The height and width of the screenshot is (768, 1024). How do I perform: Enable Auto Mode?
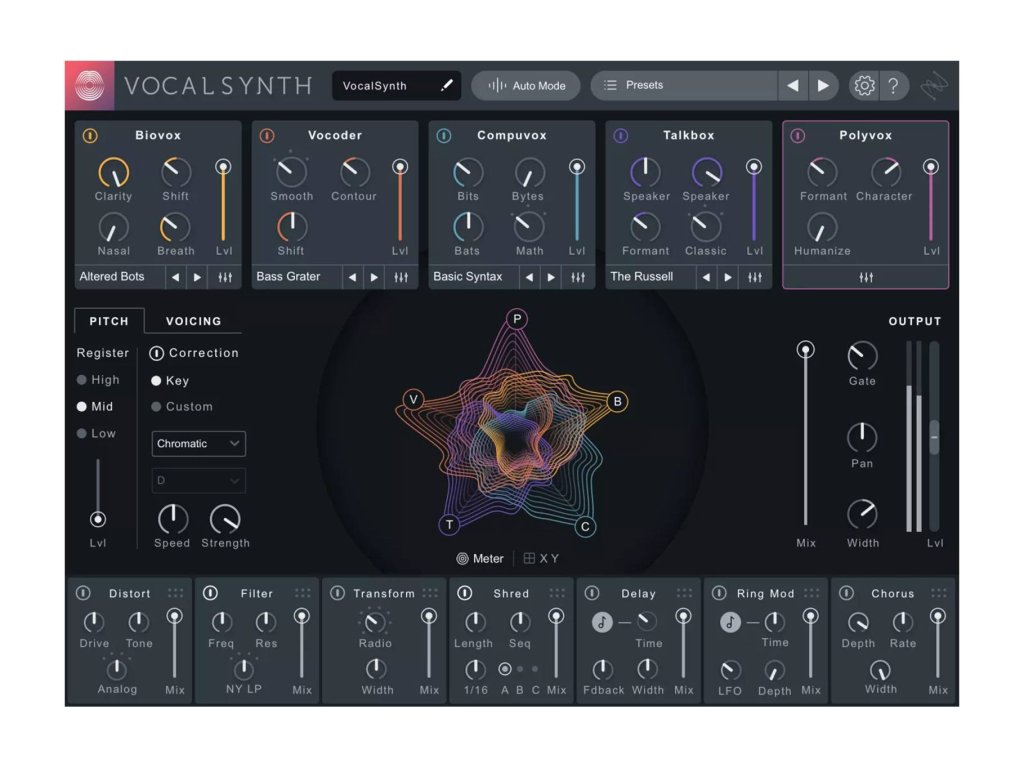[526, 86]
